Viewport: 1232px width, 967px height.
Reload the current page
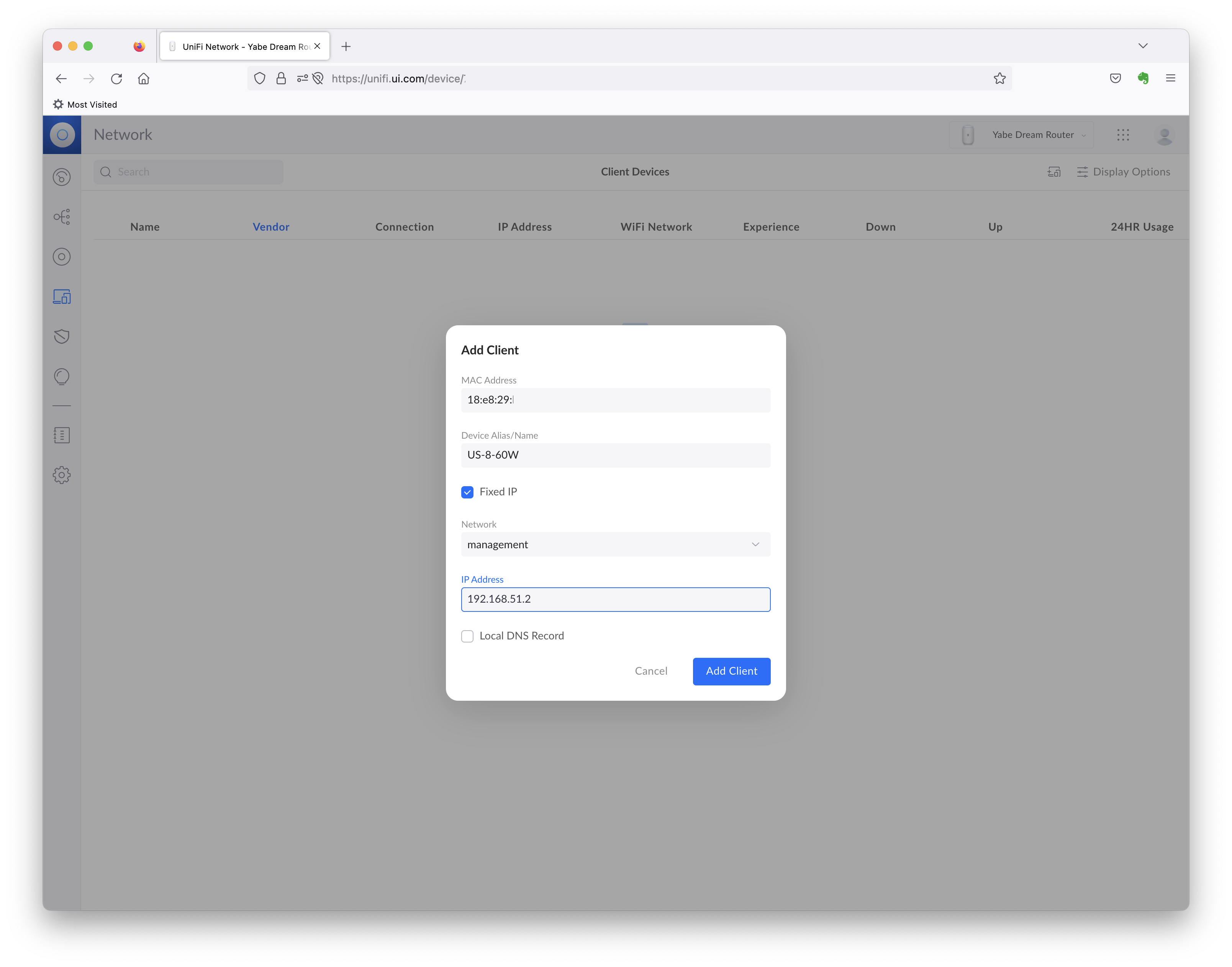pyautogui.click(x=116, y=79)
